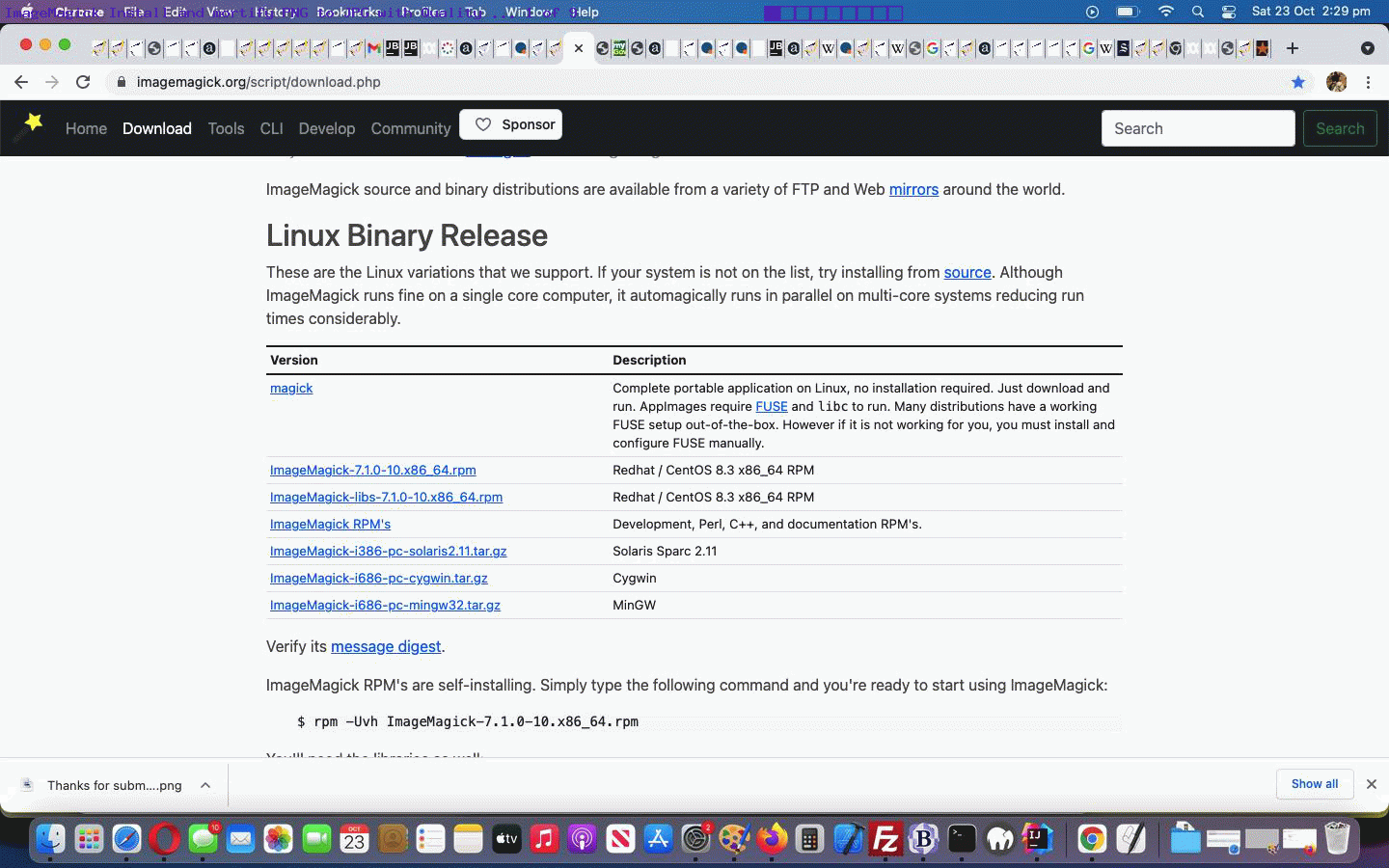The height and width of the screenshot is (868, 1389).
Task: Open Photos from the dock
Action: point(278,839)
